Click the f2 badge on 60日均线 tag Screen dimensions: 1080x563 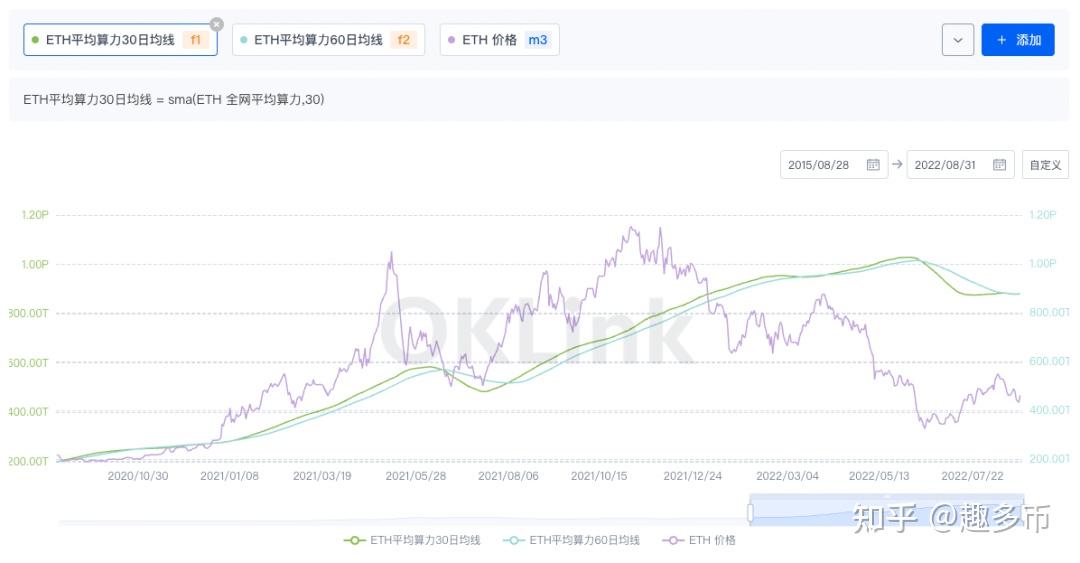[404, 40]
